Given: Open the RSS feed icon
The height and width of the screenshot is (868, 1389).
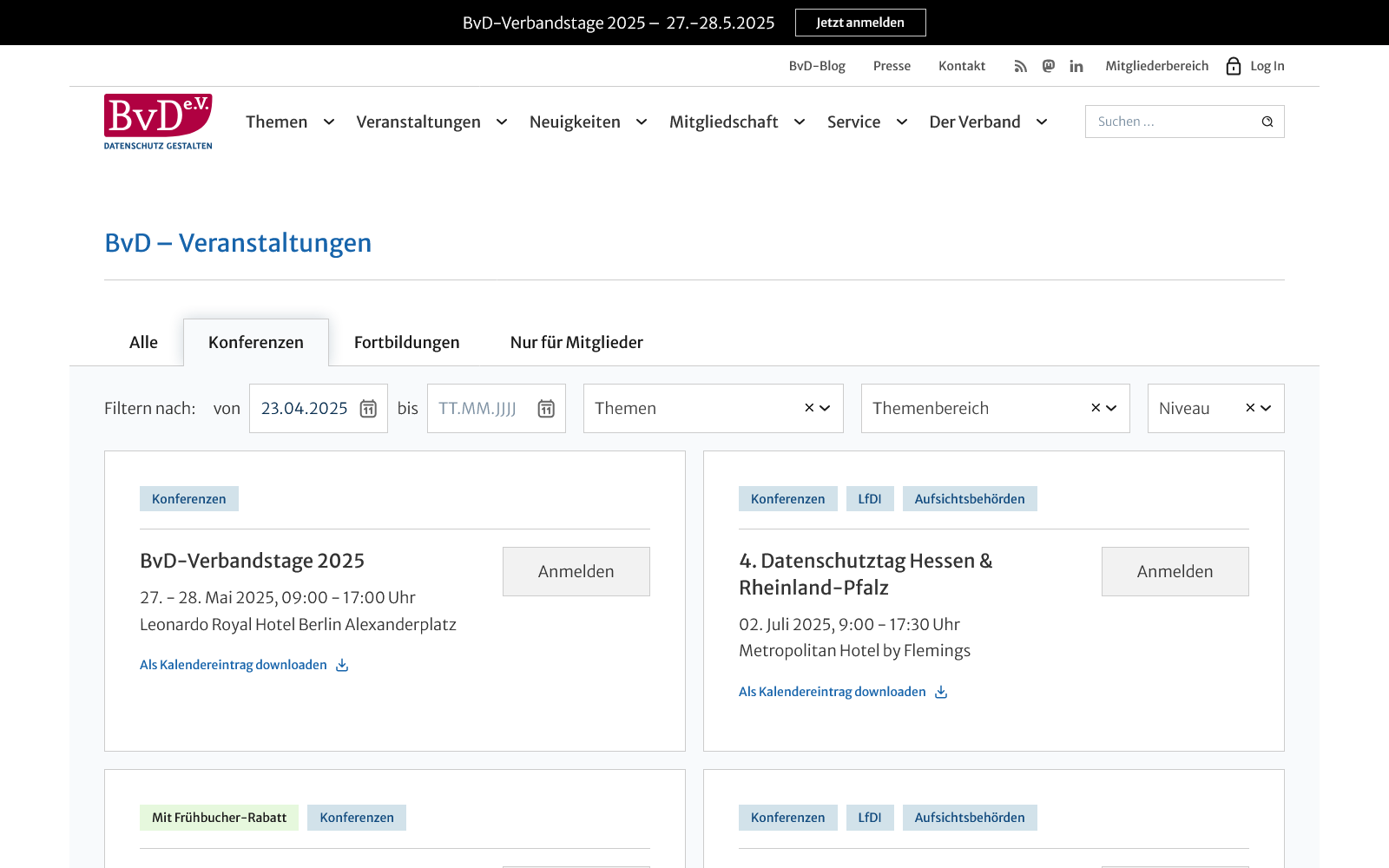Looking at the screenshot, I should coord(1020,66).
